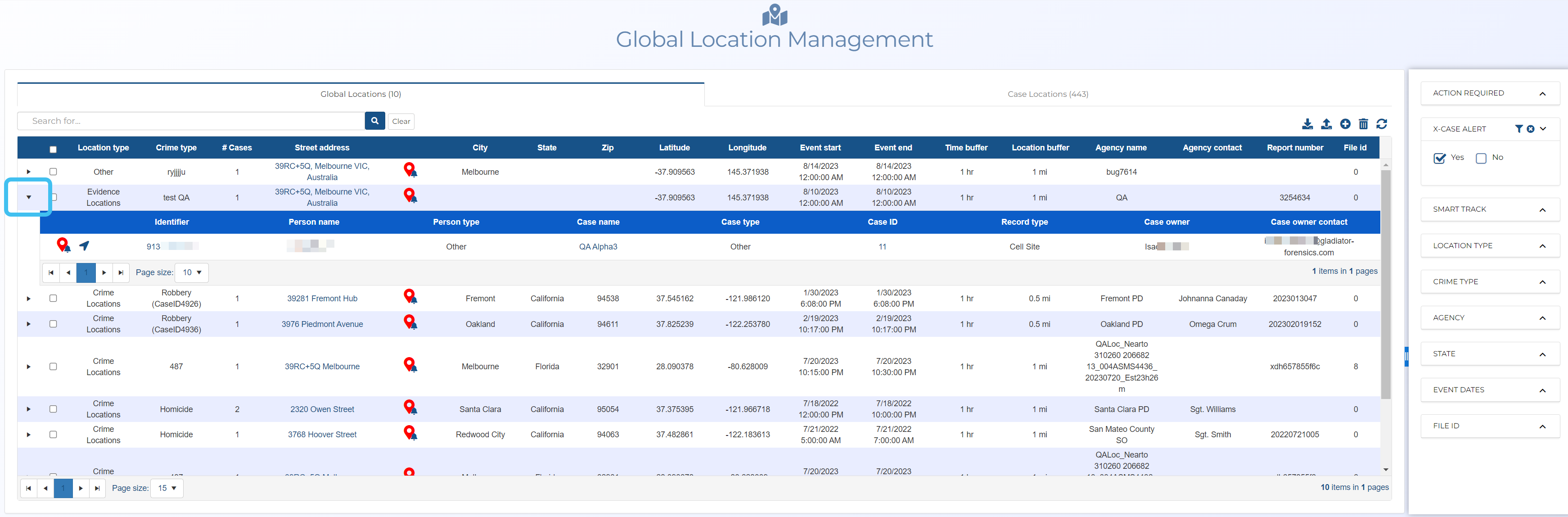Click the search magnifier button

pos(375,121)
